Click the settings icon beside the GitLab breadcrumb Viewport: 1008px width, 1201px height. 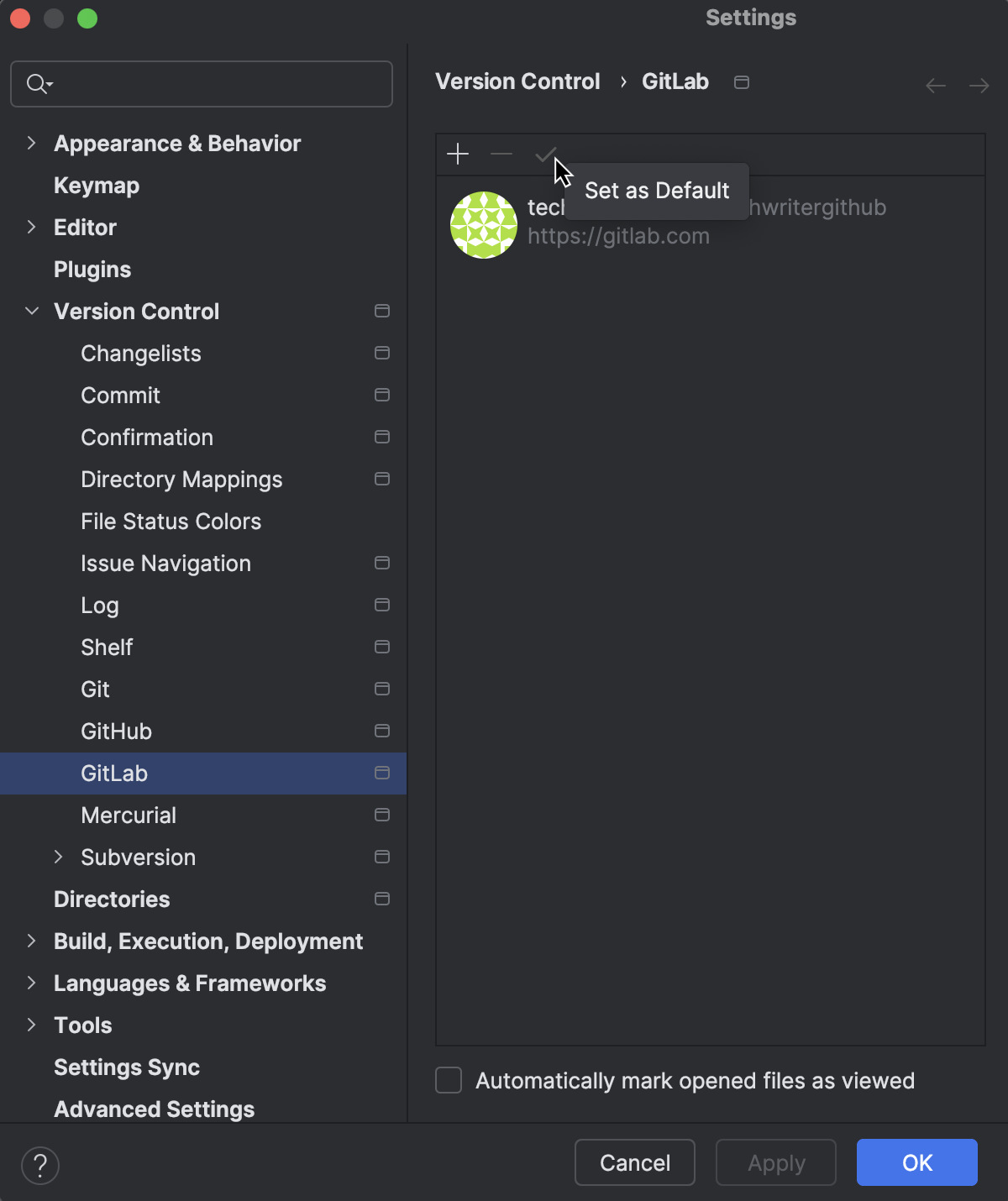click(x=741, y=82)
